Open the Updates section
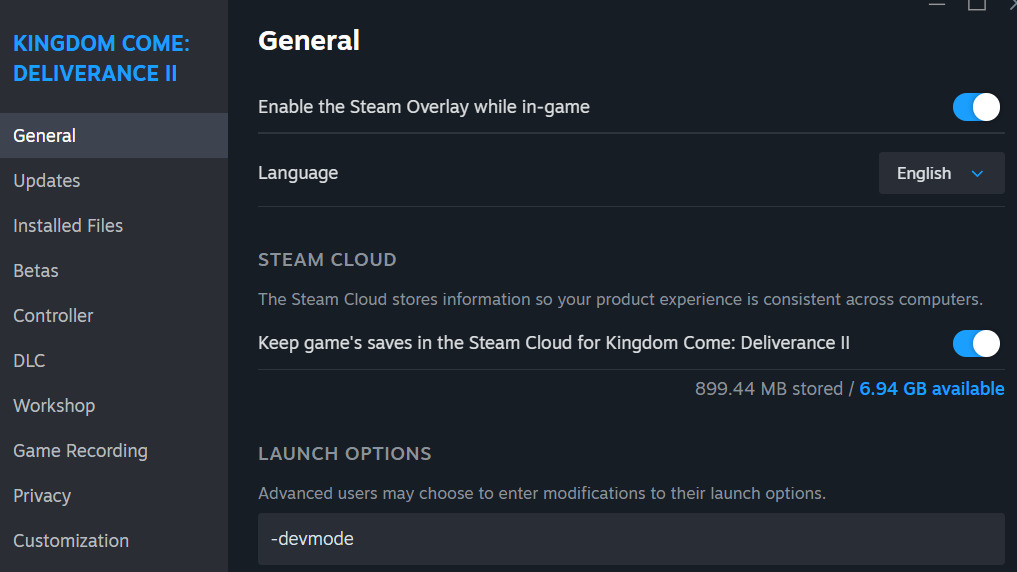Screen dimensions: 1017x572 47,181
